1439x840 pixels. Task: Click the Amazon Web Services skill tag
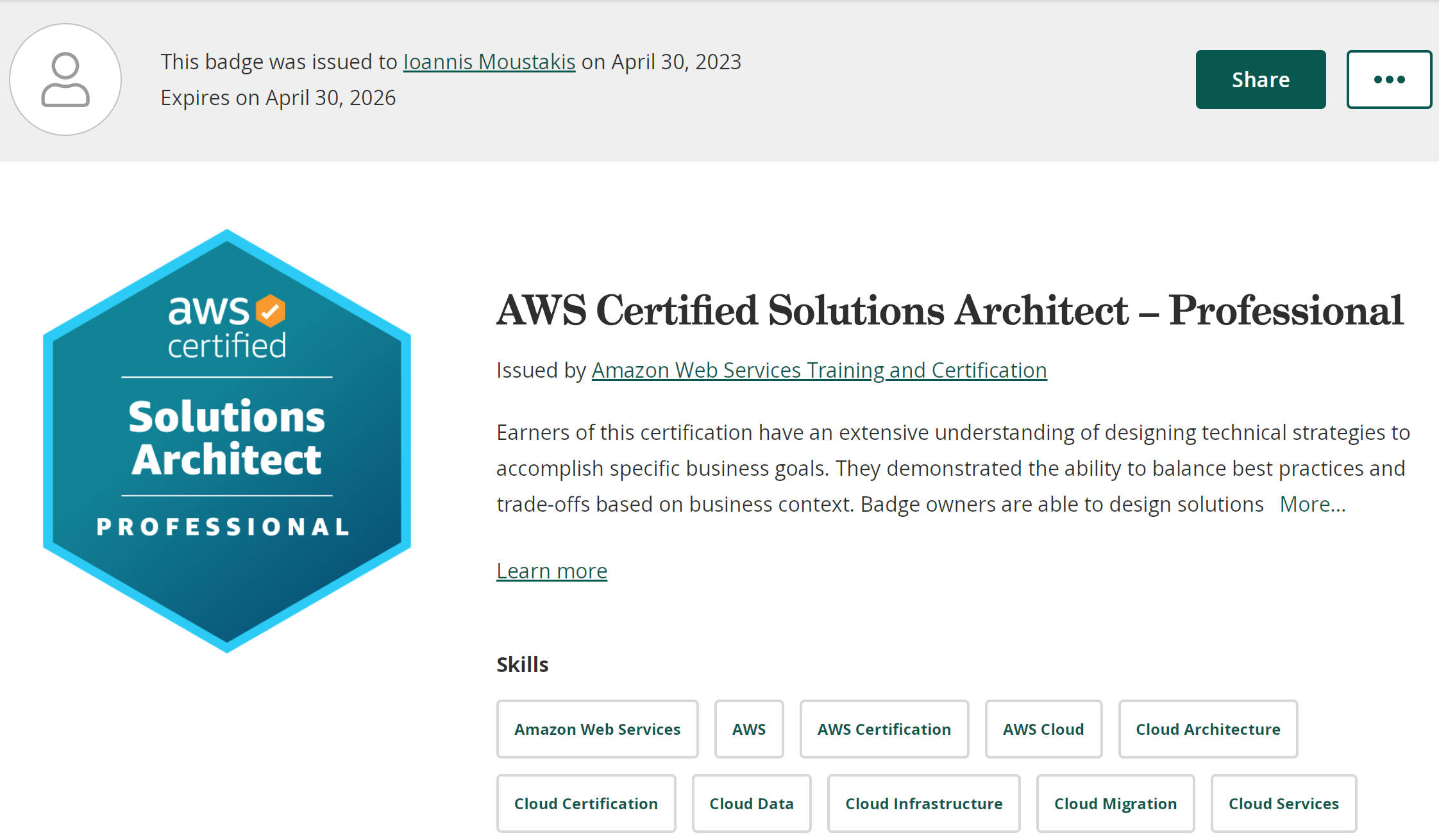pyautogui.click(x=597, y=729)
